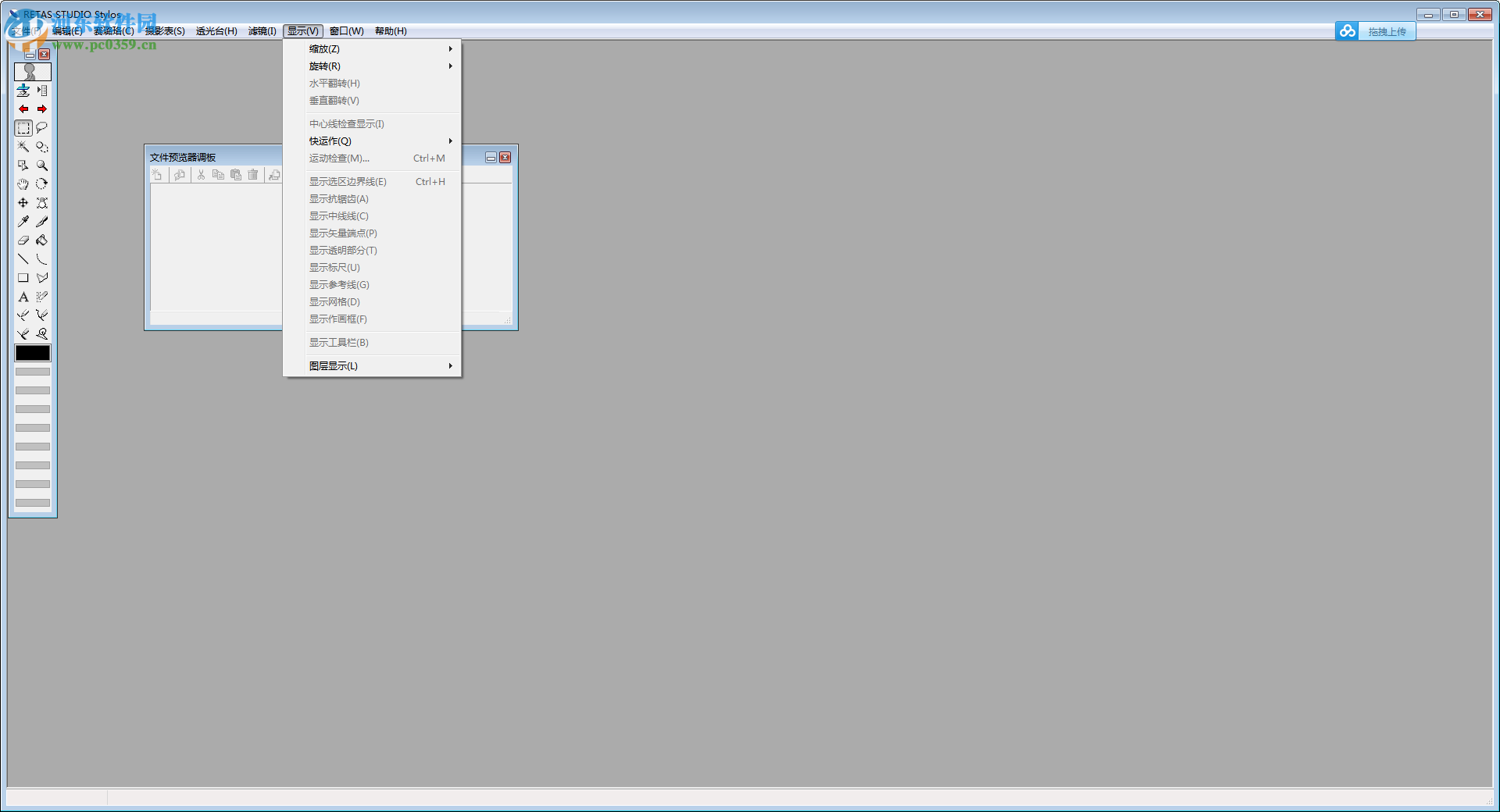Expand the 旋转(R) rotate submenu
1500x812 pixels.
(x=373, y=66)
